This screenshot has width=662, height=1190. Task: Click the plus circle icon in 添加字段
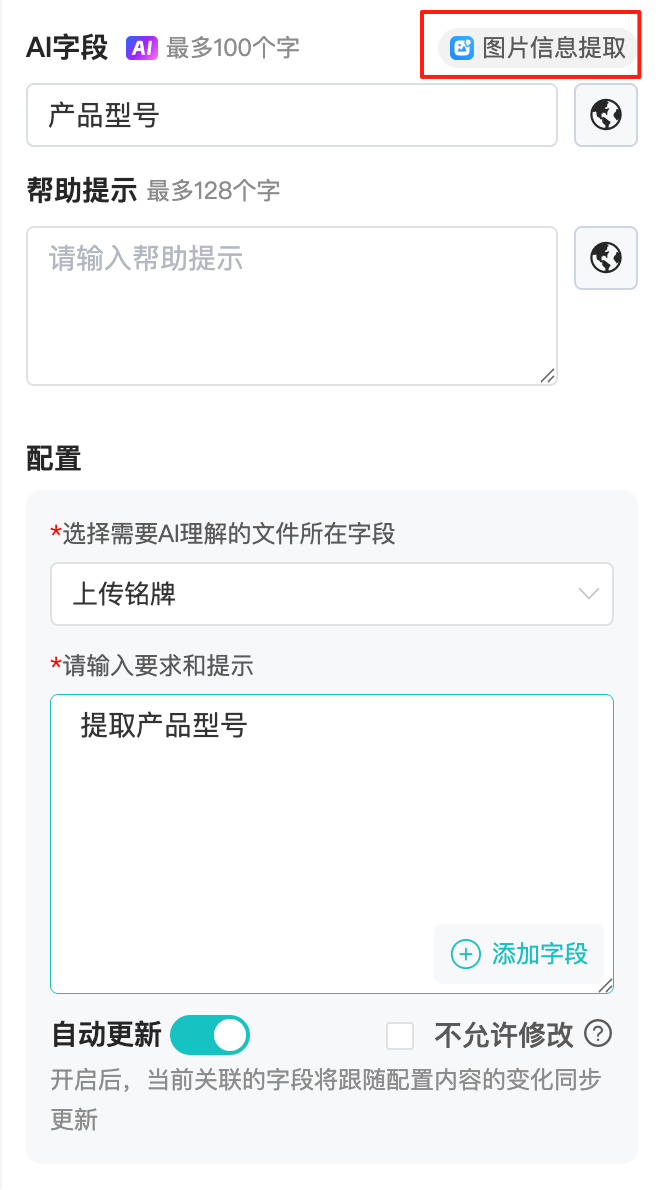coord(466,954)
